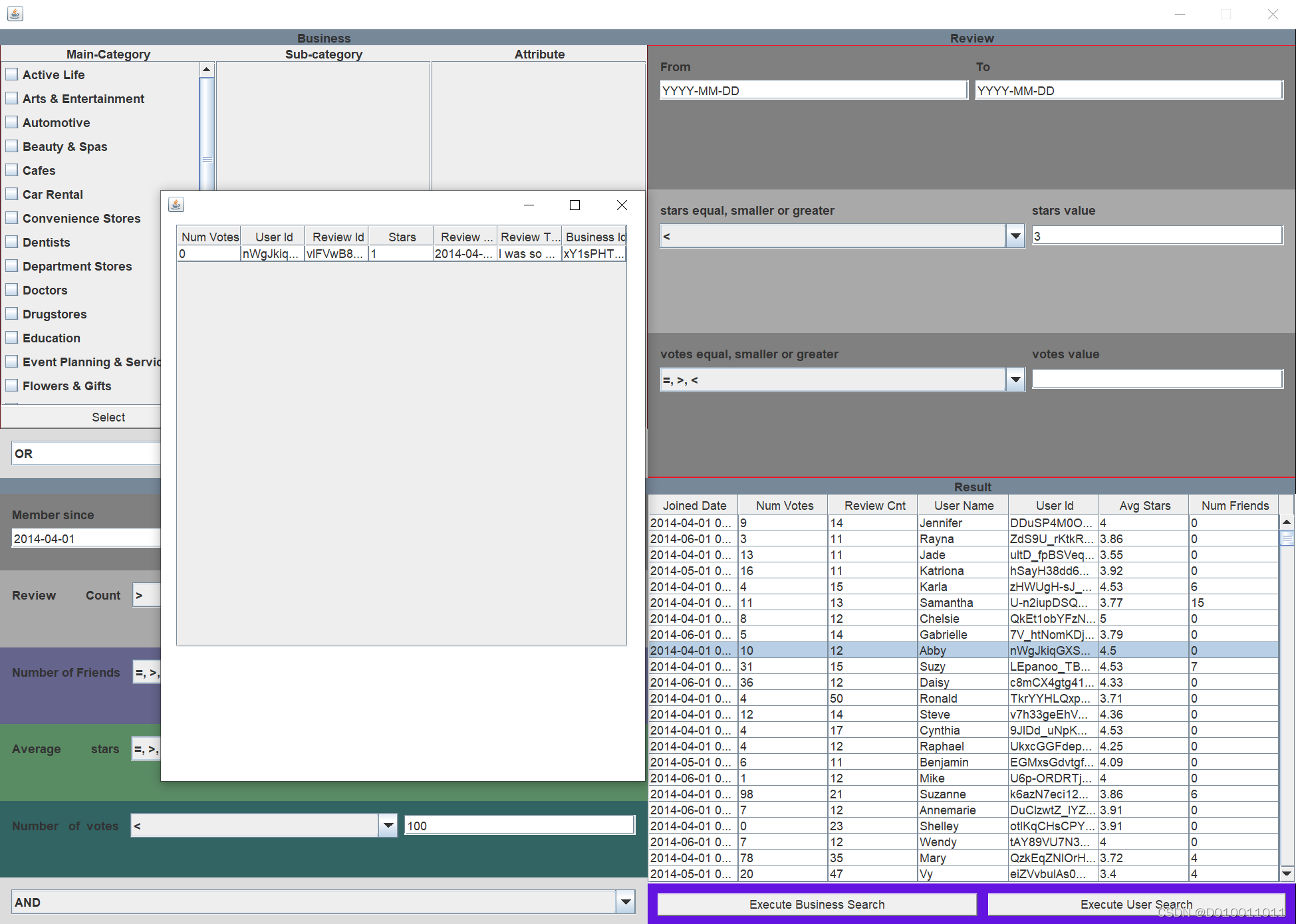Select the Abby row in Result table
This screenshot has height=924, width=1296.
pyautogui.click(x=964, y=650)
